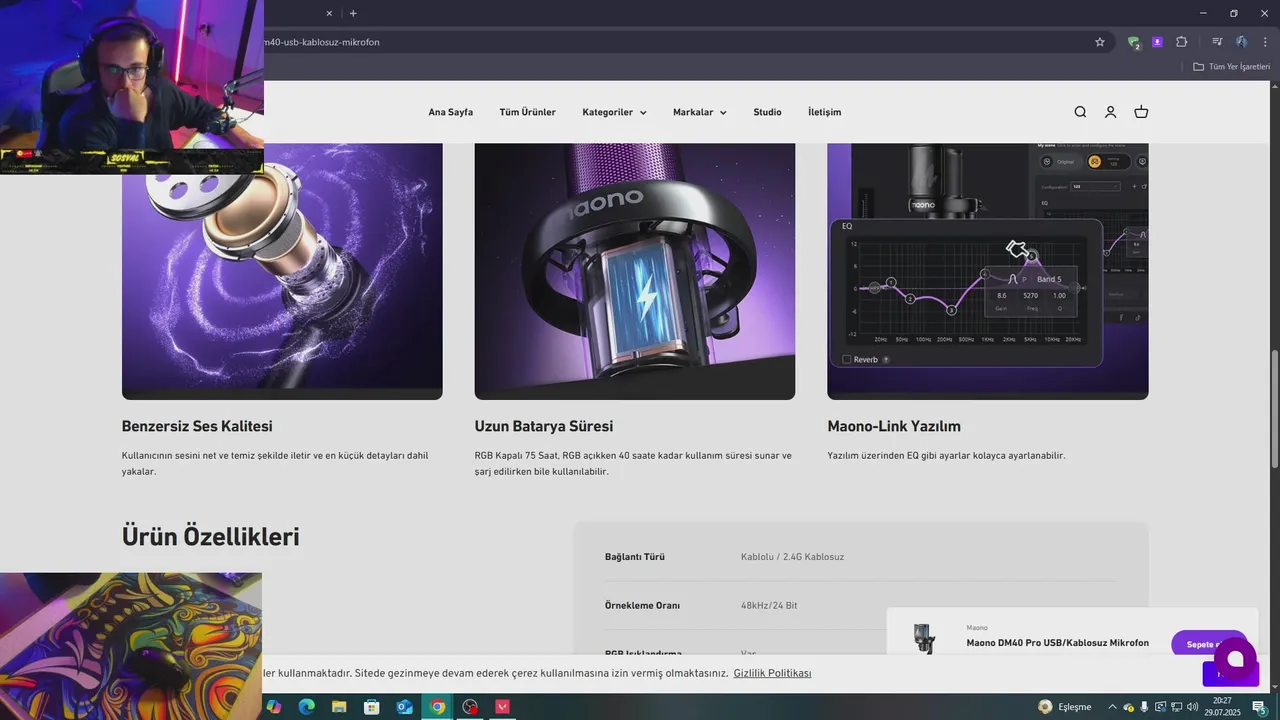Open File Explorer from the taskbar
This screenshot has height=720, width=1280.
(339, 707)
